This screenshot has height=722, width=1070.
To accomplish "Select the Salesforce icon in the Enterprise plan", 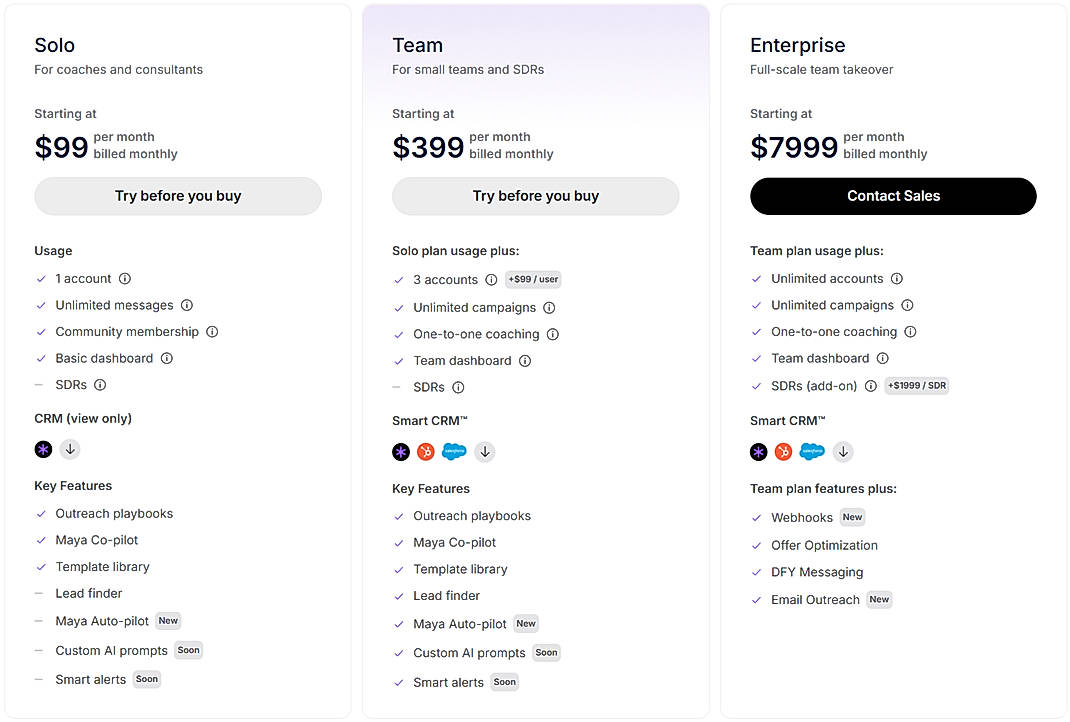I will (812, 452).
